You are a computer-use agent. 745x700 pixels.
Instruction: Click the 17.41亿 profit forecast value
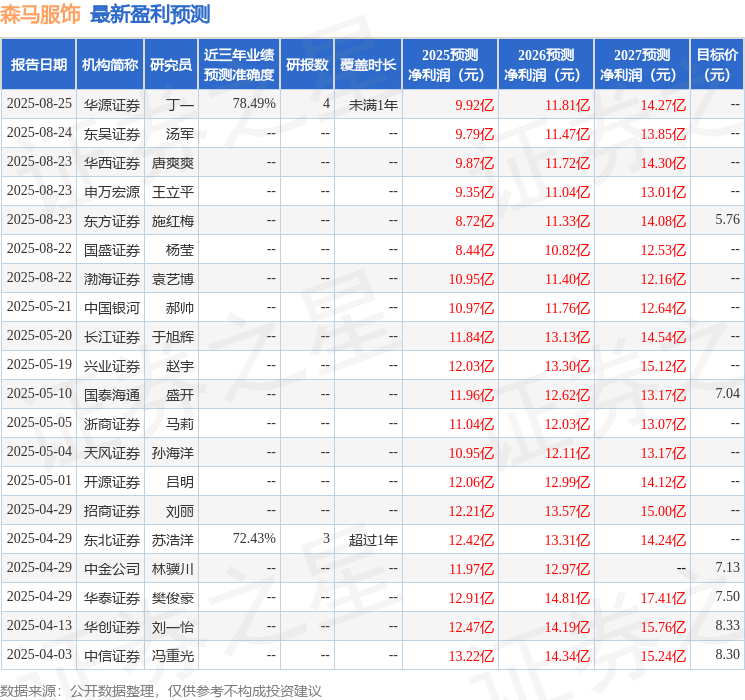[x=663, y=598]
